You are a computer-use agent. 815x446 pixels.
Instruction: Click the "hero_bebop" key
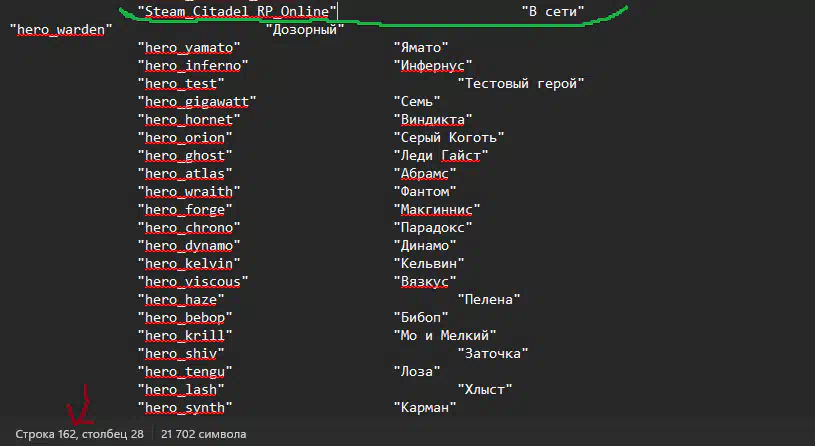(185, 318)
